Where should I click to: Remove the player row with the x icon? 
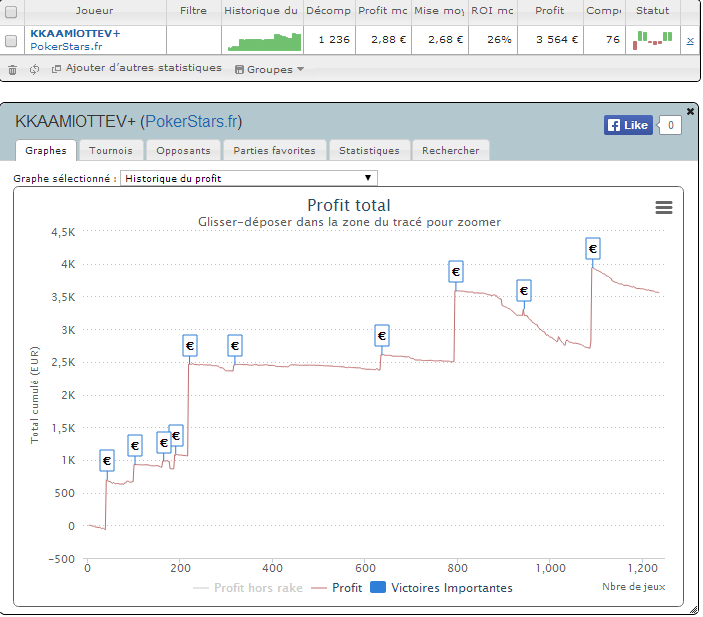(690, 41)
